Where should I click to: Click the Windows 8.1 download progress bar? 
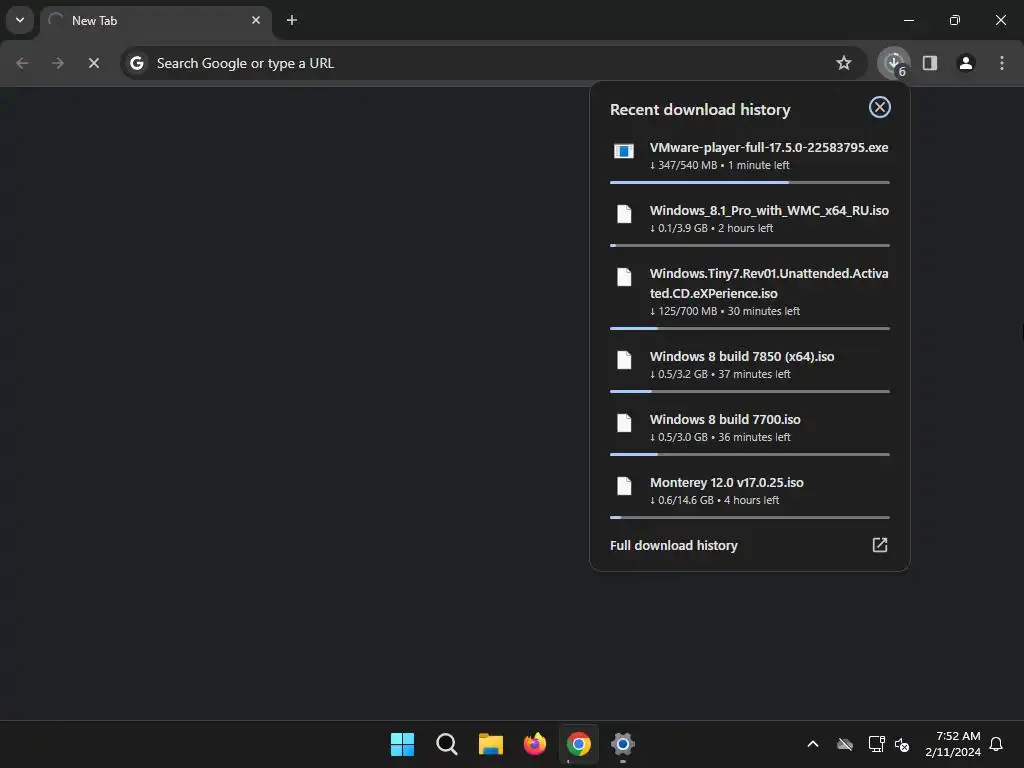click(750, 246)
